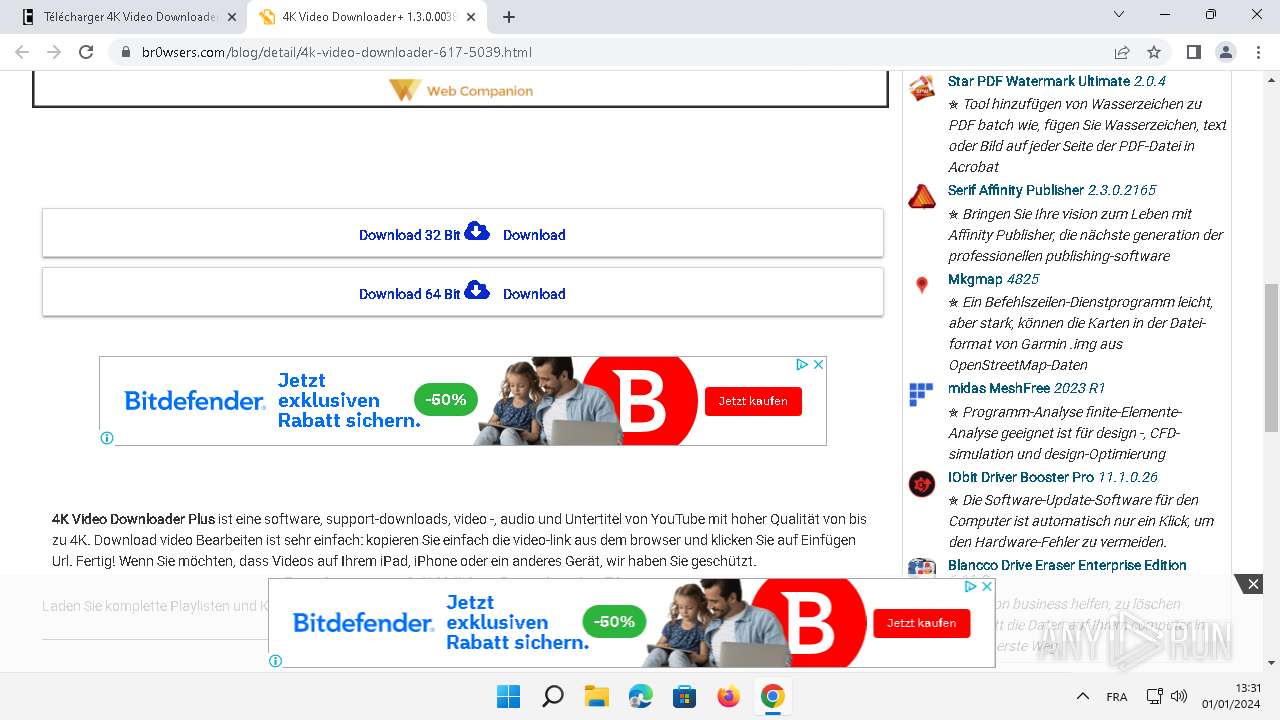This screenshot has width=1280, height=720.
Task: Click the Mkgmap map pin icon
Action: 922,286
